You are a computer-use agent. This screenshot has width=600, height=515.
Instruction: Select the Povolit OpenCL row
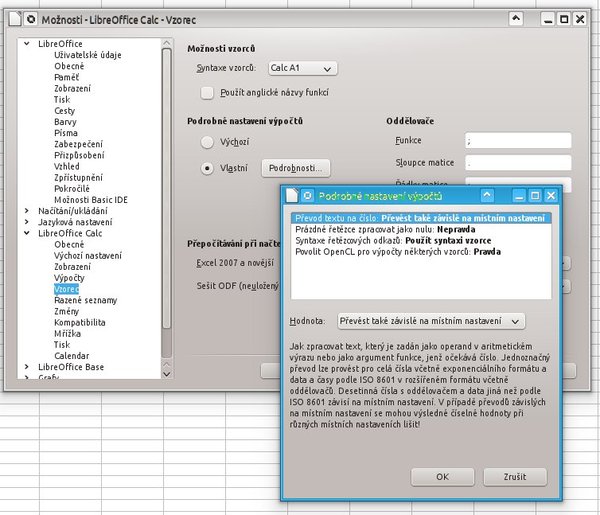click(x=421, y=252)
